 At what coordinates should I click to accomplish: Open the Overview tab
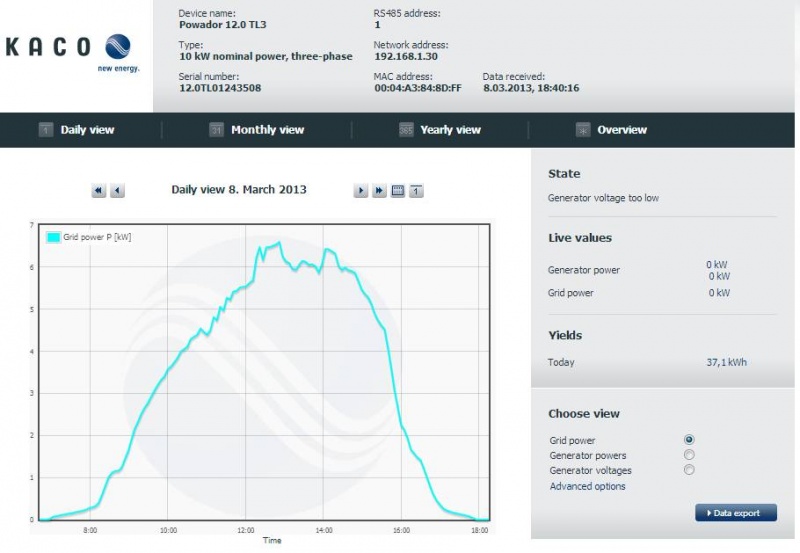click(621, 130)
